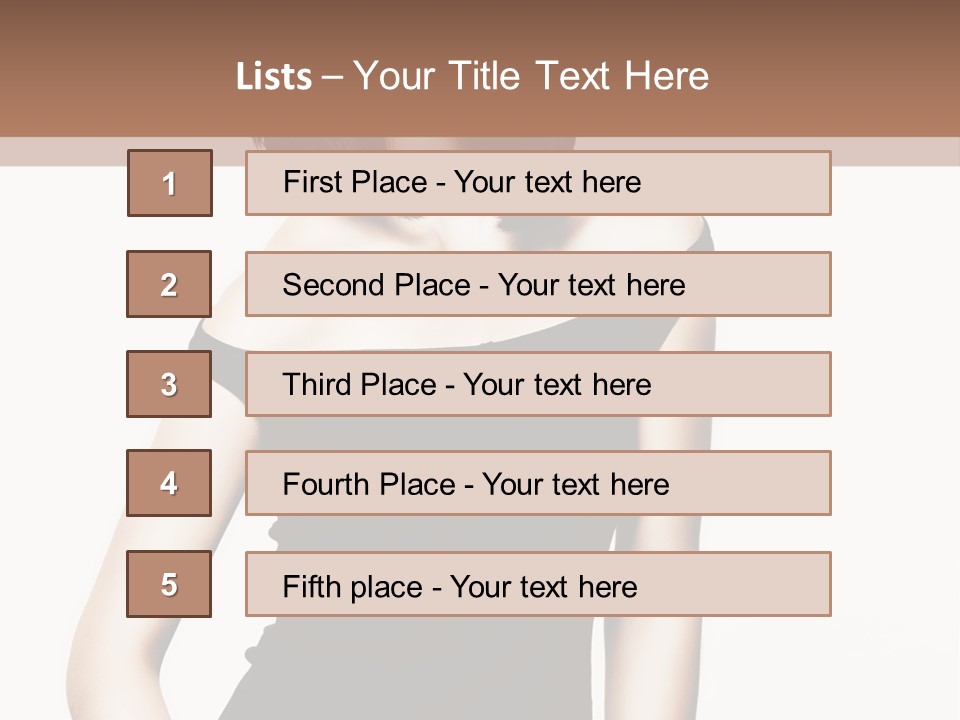Click the number 3 box
The image size is (960, 720).
click(169, 384)
